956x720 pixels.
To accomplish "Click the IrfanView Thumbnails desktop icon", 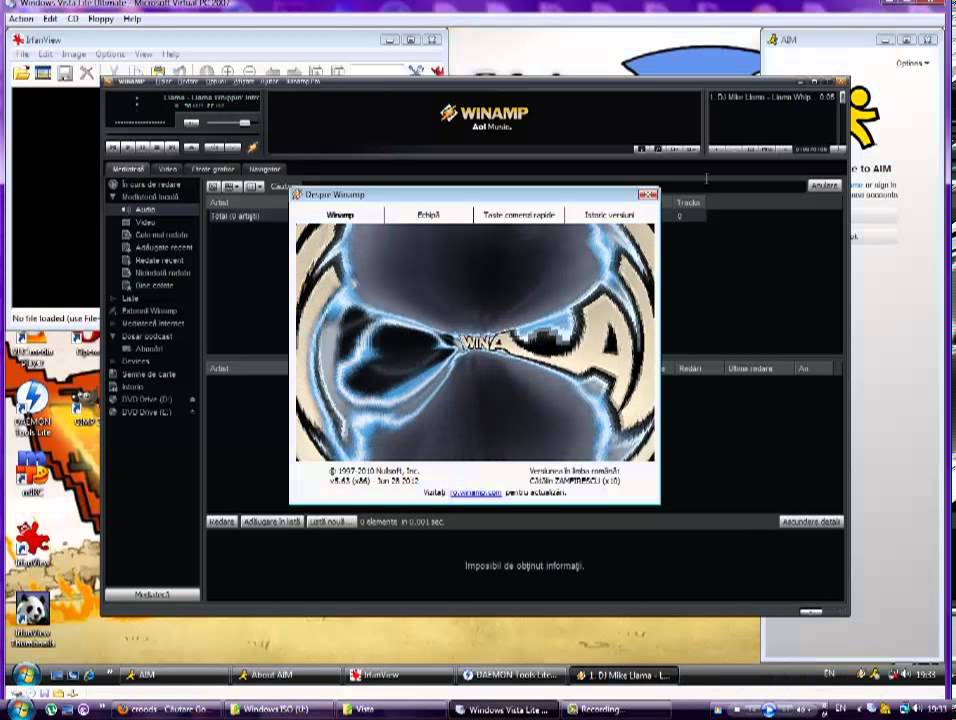I will pyautogui.click(x=33, y=619).
